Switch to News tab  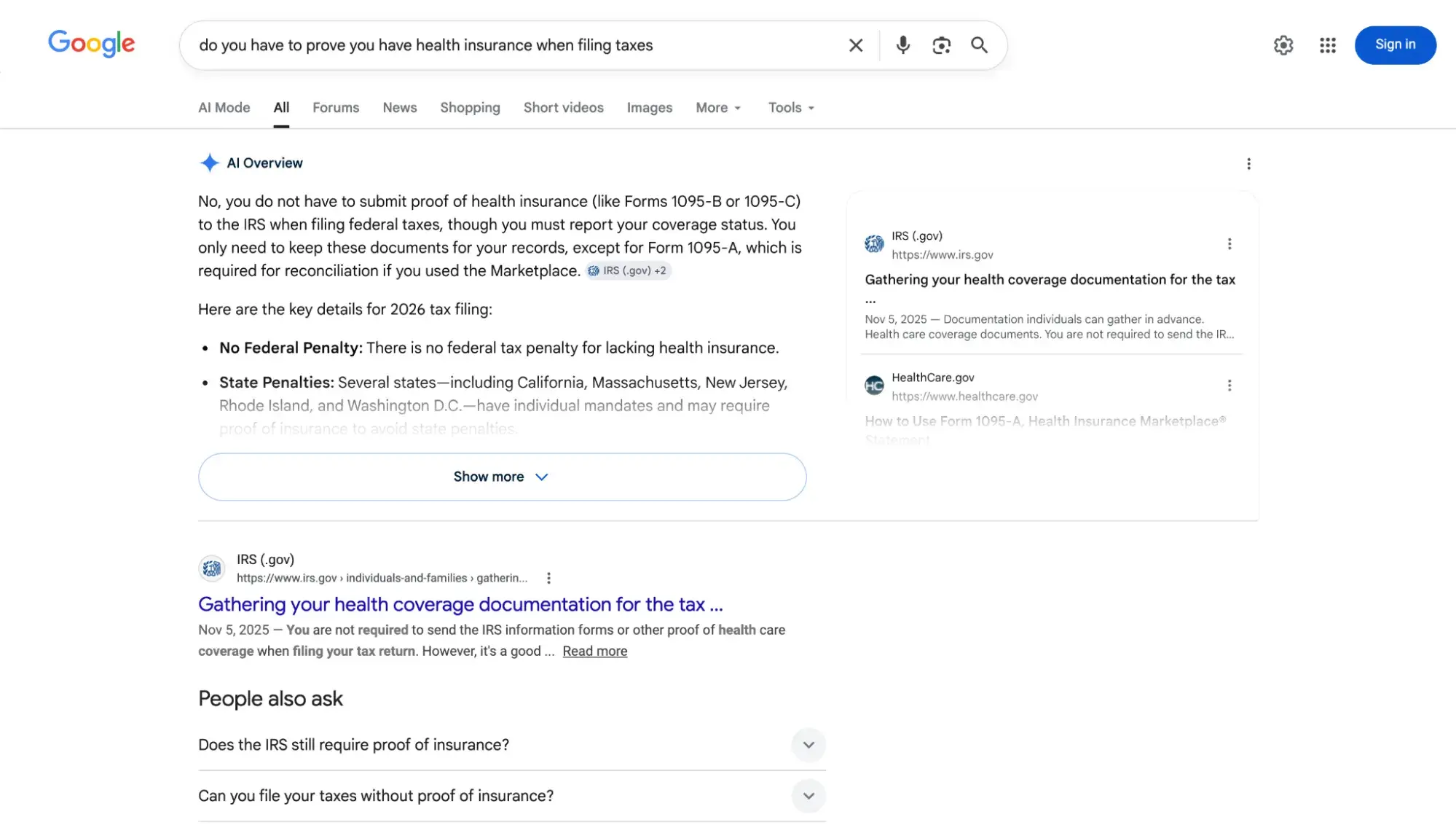point(399,107)
